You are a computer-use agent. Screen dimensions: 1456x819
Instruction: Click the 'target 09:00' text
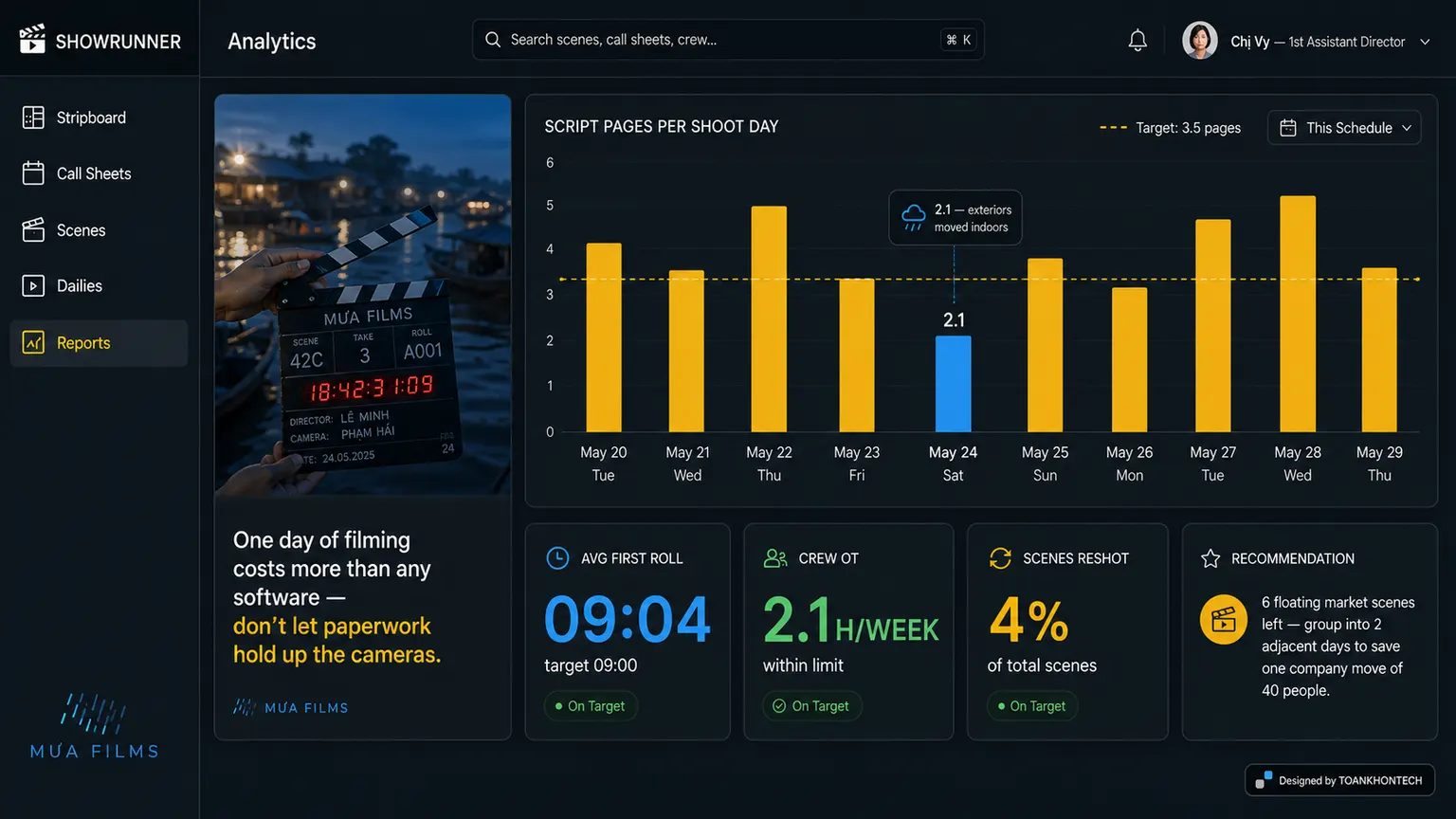click(x=591, y=665)
